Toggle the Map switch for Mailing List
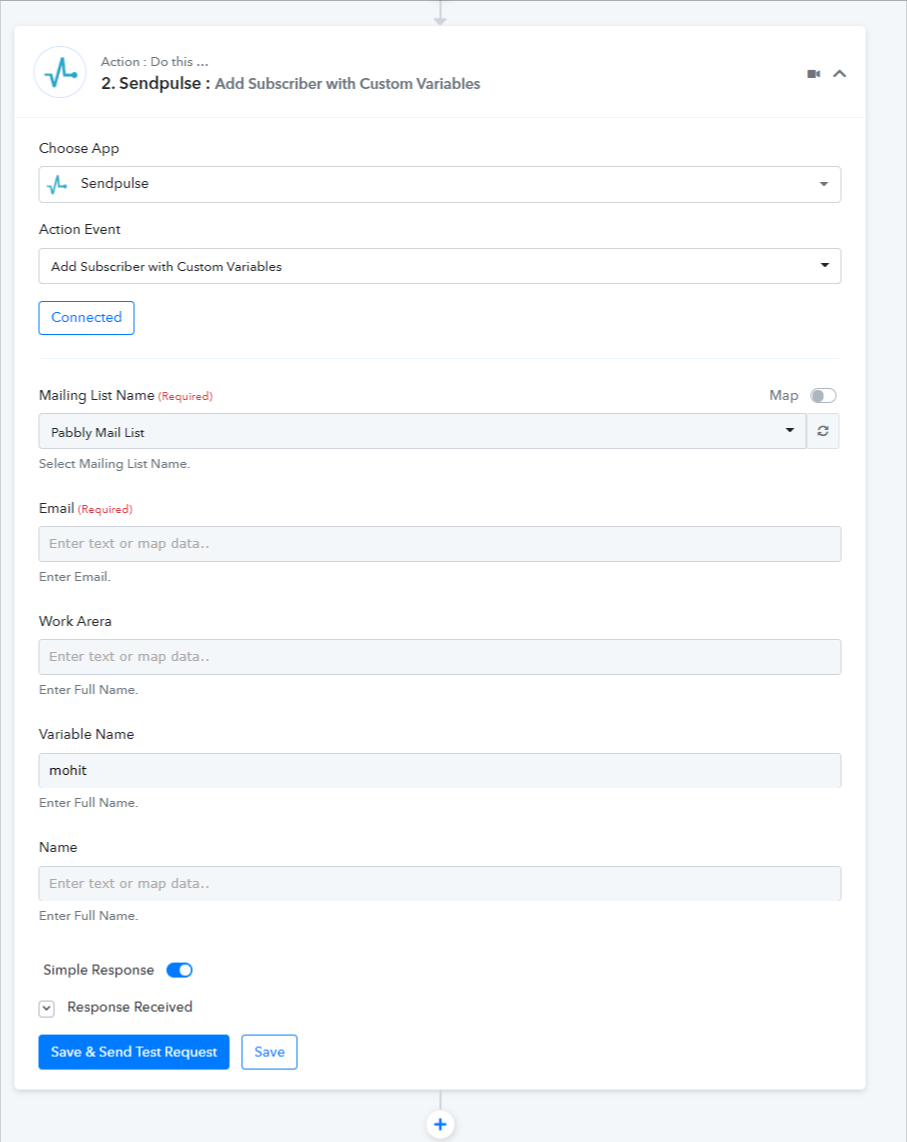 (823, 395)
